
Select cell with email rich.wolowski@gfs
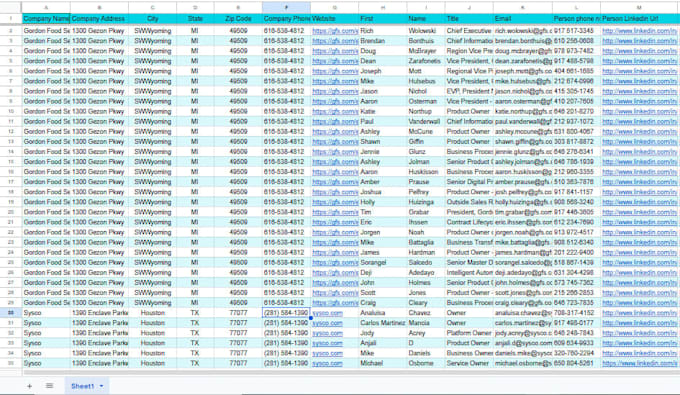(523, 31)
